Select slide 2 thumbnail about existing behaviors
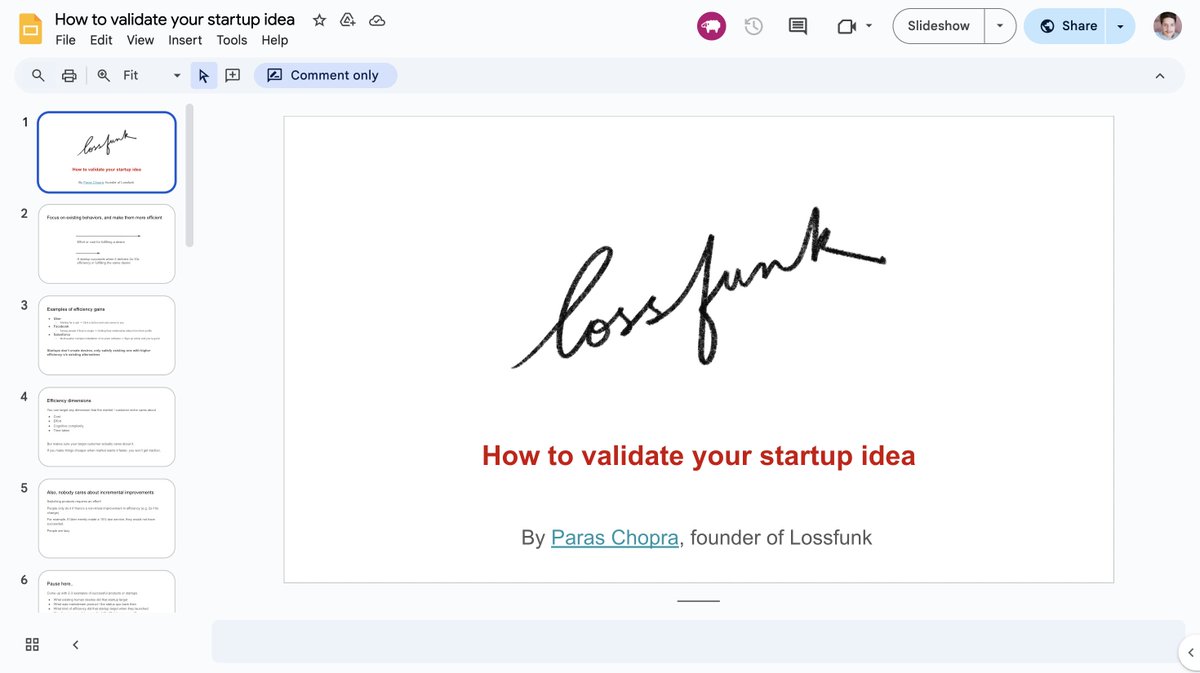 pos(107,244)
